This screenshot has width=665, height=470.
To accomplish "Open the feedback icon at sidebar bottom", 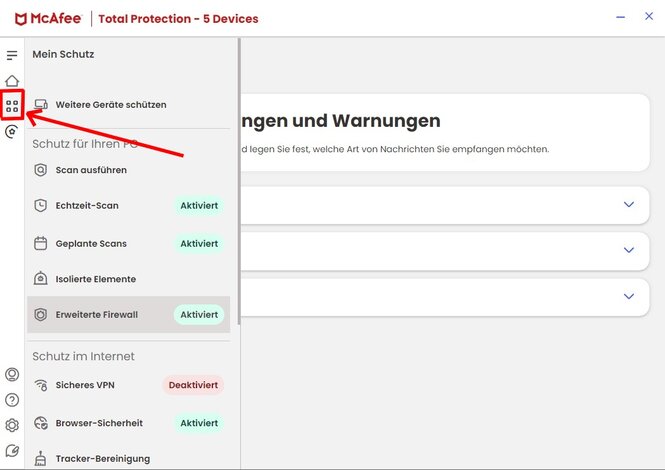I will pos(12,450).
